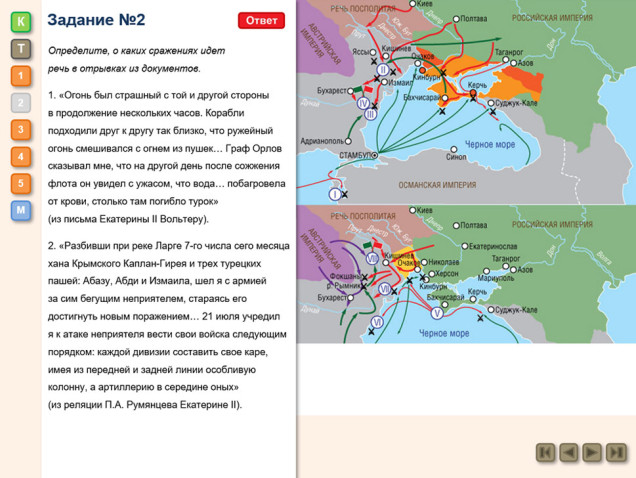This screenshot has height=478, width=636.
Task: Go to previous page arrow button
Action: coord(569,452)
